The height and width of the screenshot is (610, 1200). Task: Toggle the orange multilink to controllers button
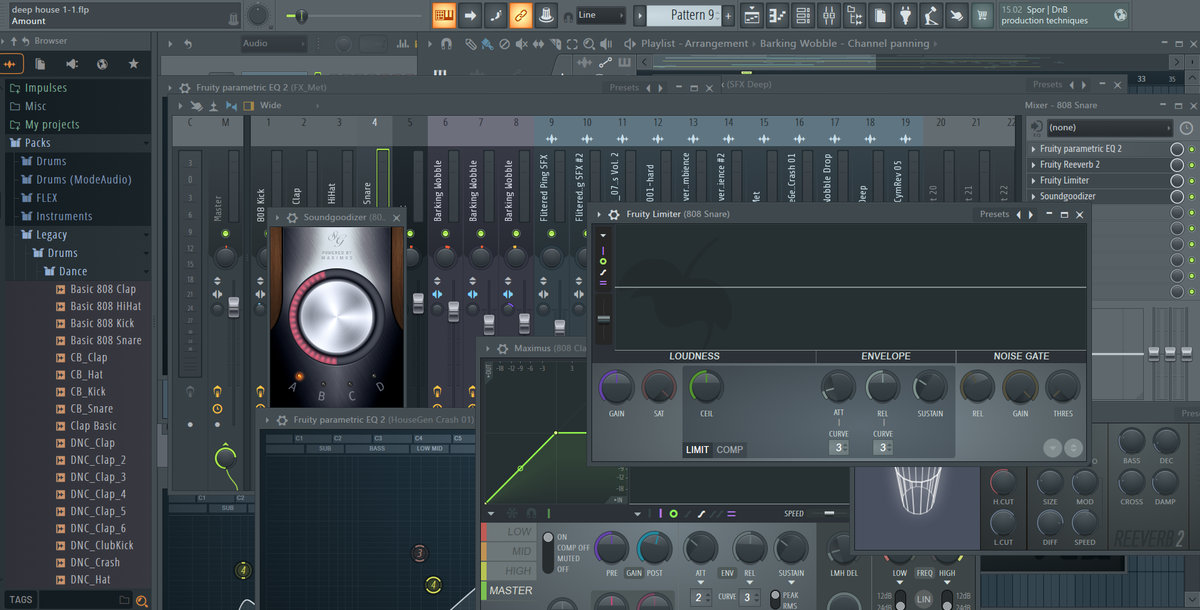[x=520, y=15]
